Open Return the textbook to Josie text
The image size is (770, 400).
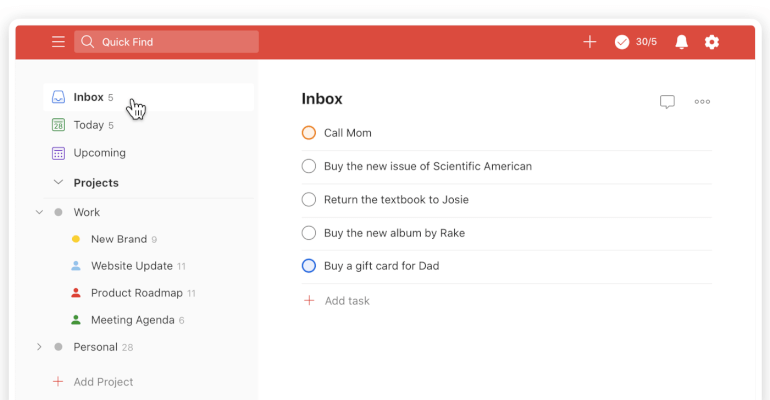pos(396,200)
